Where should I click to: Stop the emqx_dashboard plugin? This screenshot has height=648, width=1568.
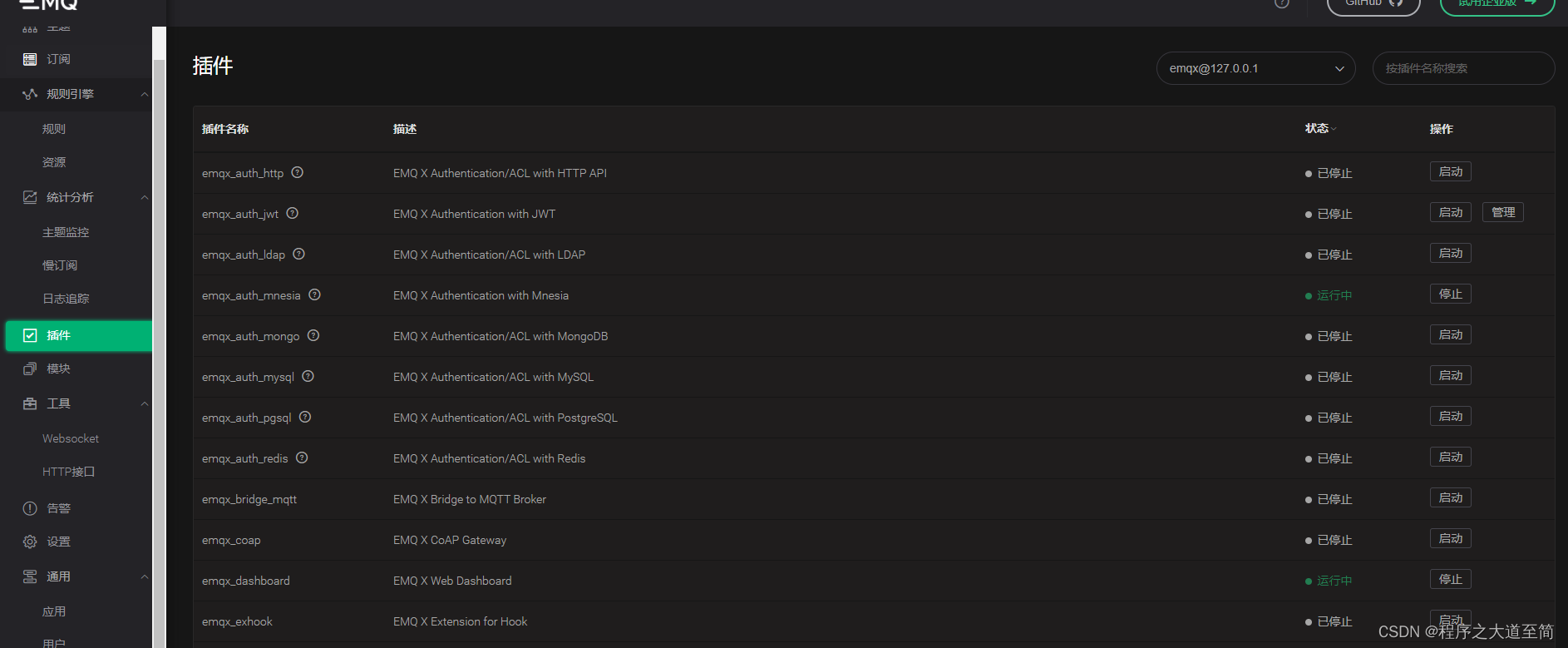pyautogui.click(x=1451, y=579)
